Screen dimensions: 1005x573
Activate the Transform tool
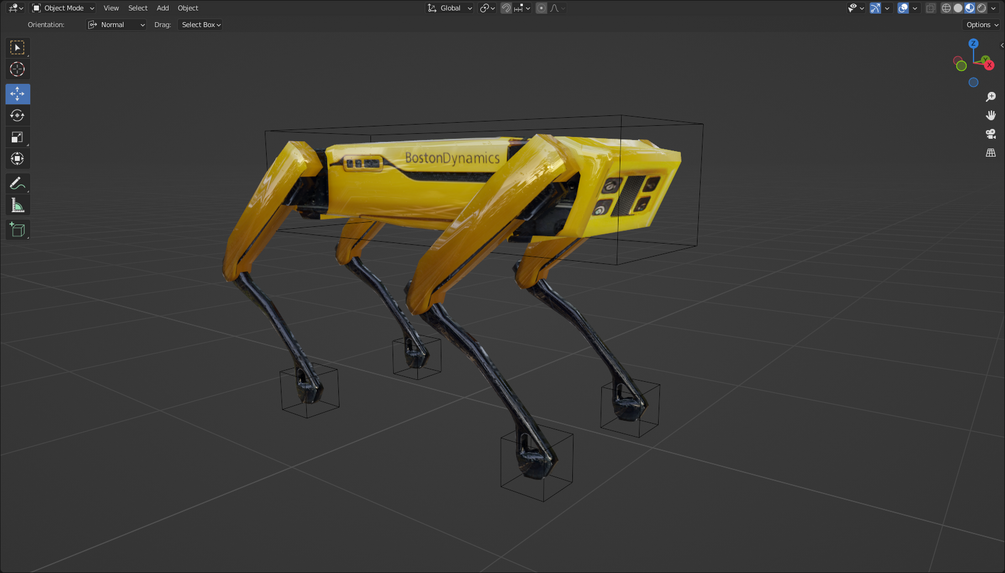point(17,159)
